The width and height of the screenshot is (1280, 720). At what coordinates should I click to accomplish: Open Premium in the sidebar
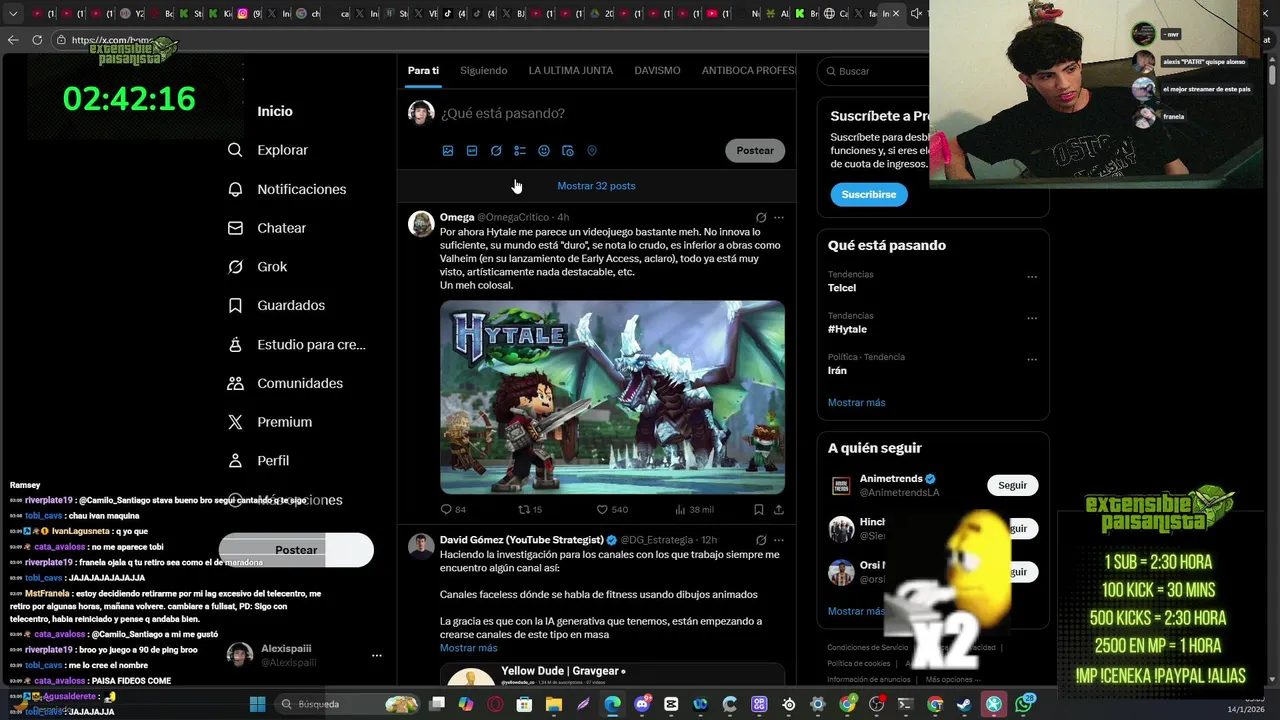coord(270,422)
